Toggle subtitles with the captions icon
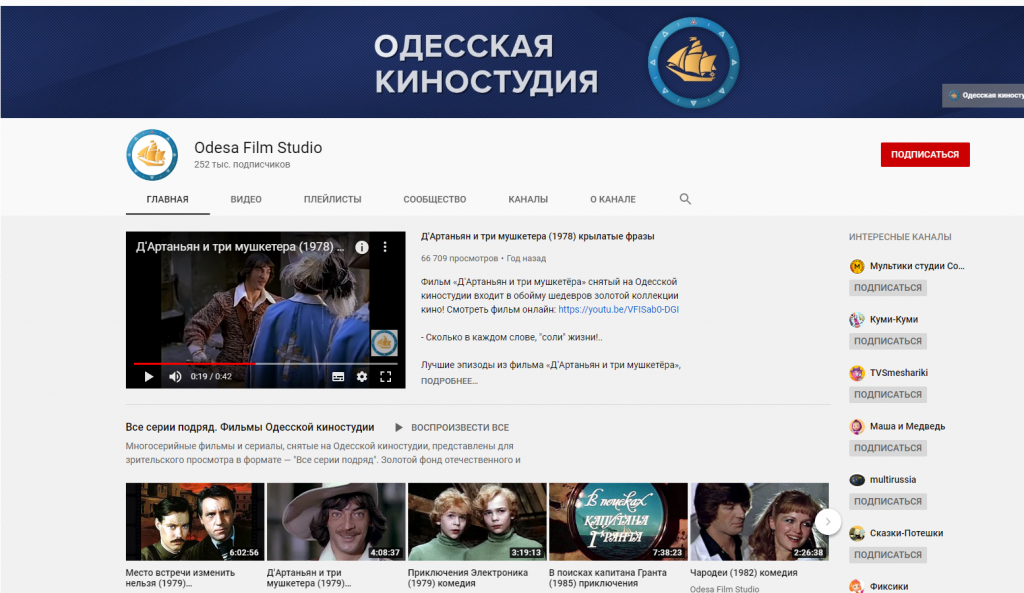Image resolution: width=1024 pixels, height=593 pixels. coord(338,377)
